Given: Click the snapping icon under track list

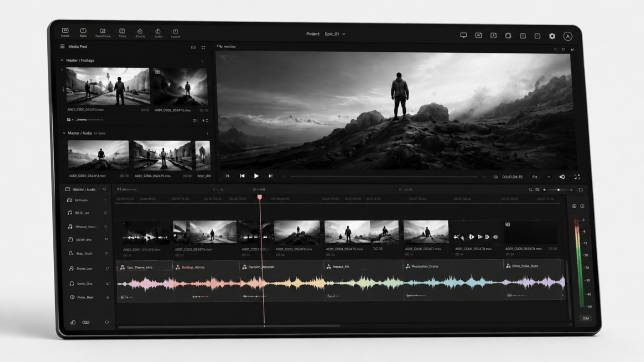Looking at the screenshot, I should (x=86, y=323).
